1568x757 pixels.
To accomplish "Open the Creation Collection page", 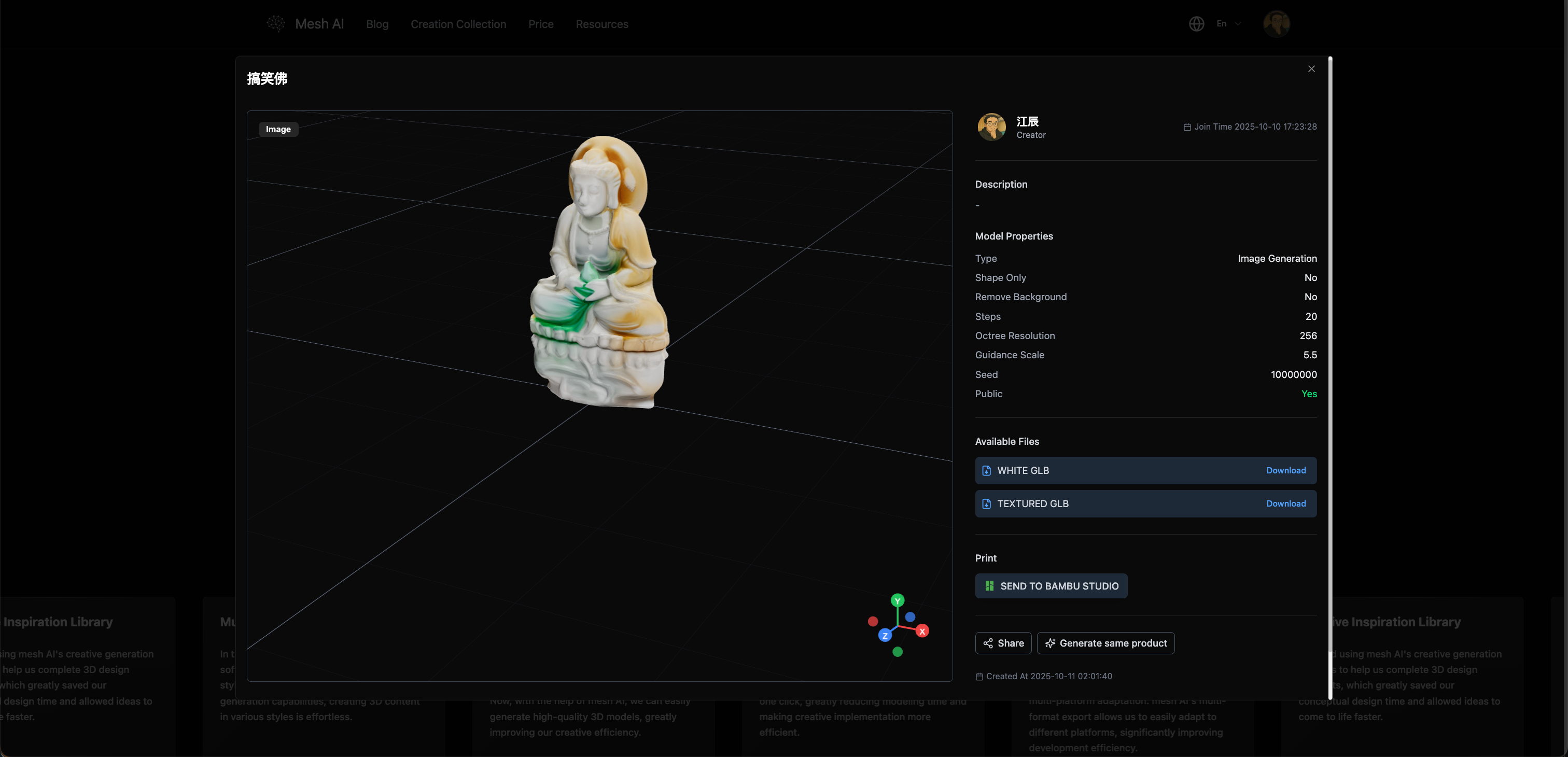I will point(458,24).
